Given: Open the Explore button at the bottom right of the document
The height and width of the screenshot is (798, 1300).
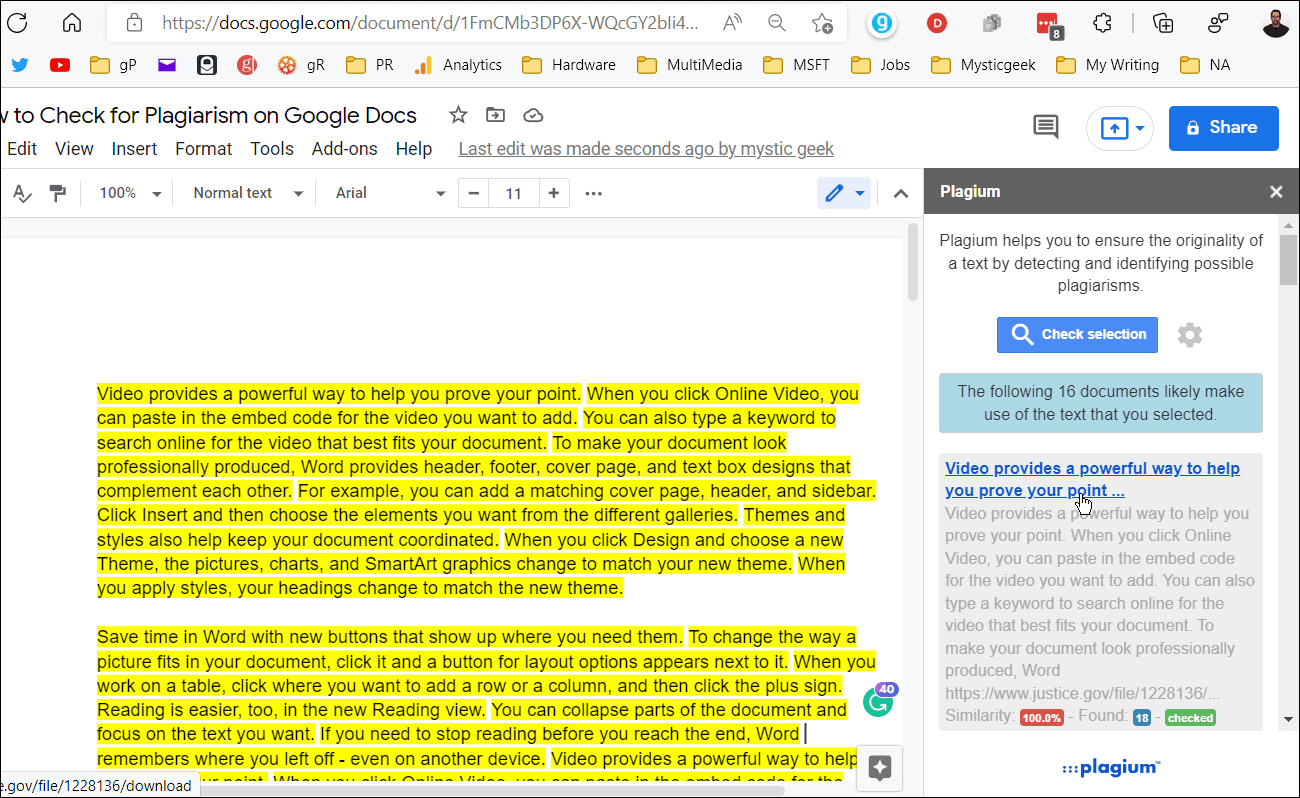Looking at the screenshot, I should pos(880,768).
